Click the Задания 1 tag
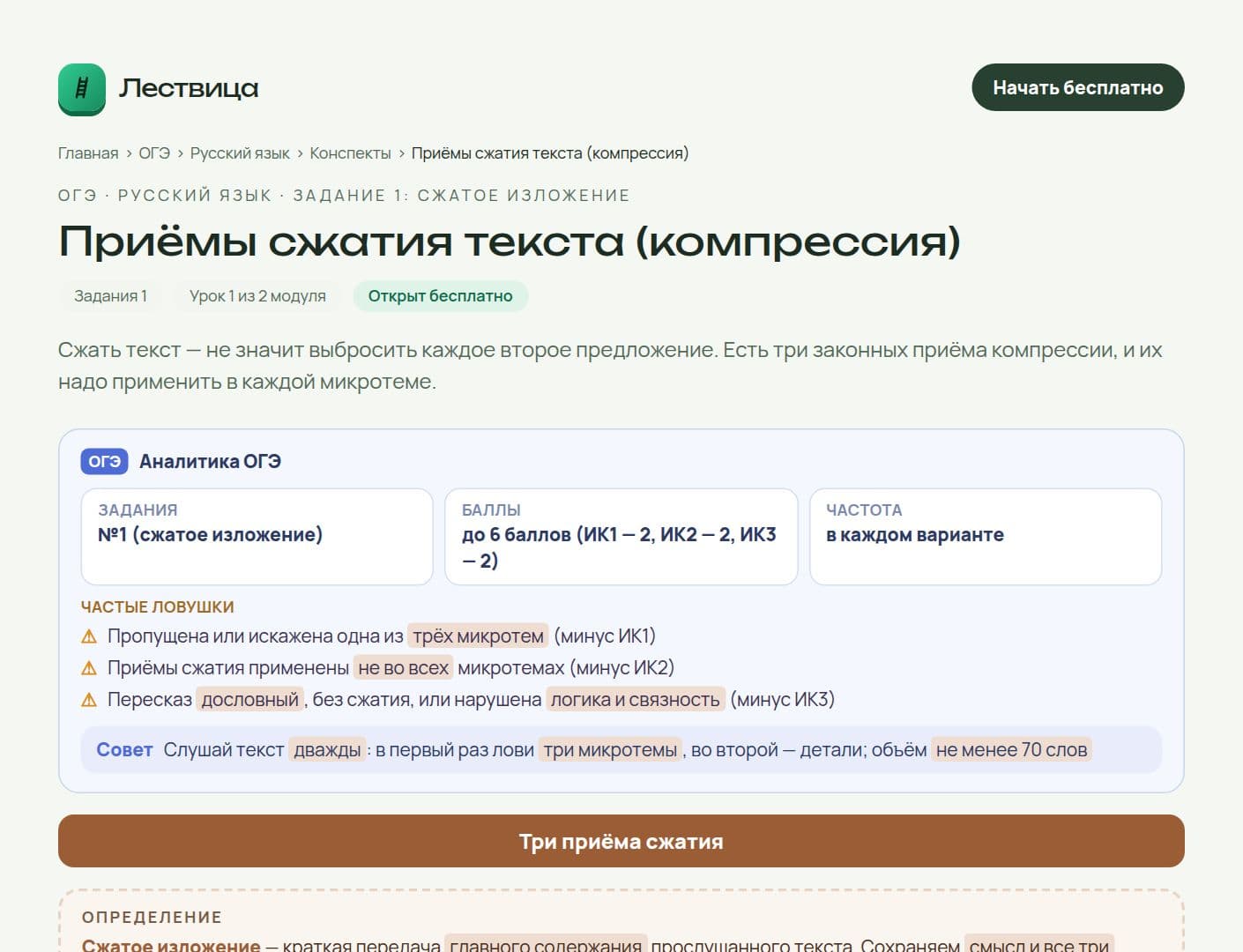Viewport: 1243px width, 952px height. [111, 296]
